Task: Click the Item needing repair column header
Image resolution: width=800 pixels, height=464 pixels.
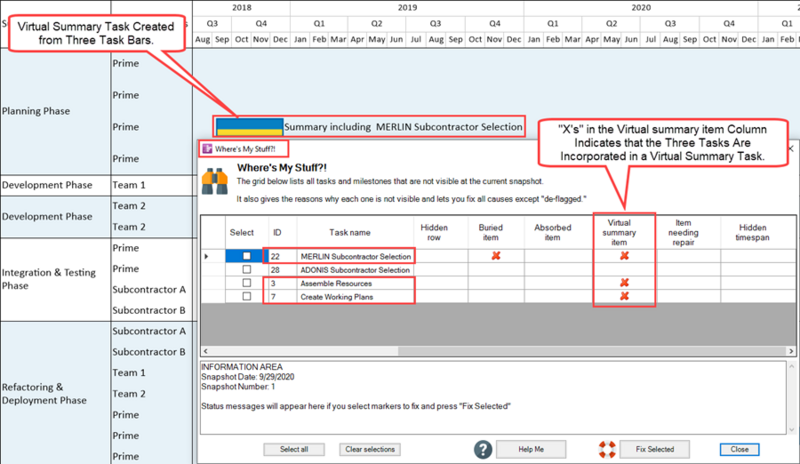Action: pos(683,232)
